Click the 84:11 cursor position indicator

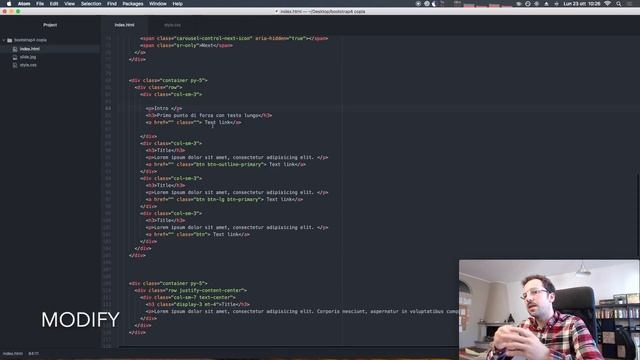(33, 353)
